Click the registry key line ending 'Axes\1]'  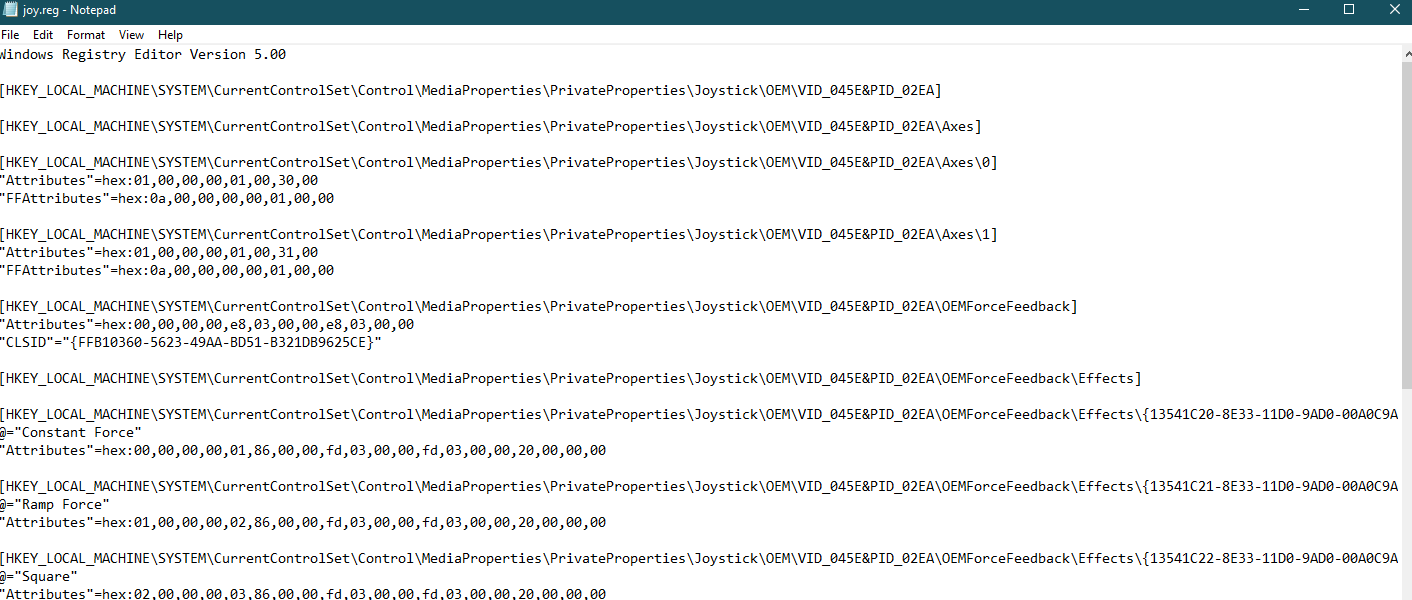click(x=499, y=235)
